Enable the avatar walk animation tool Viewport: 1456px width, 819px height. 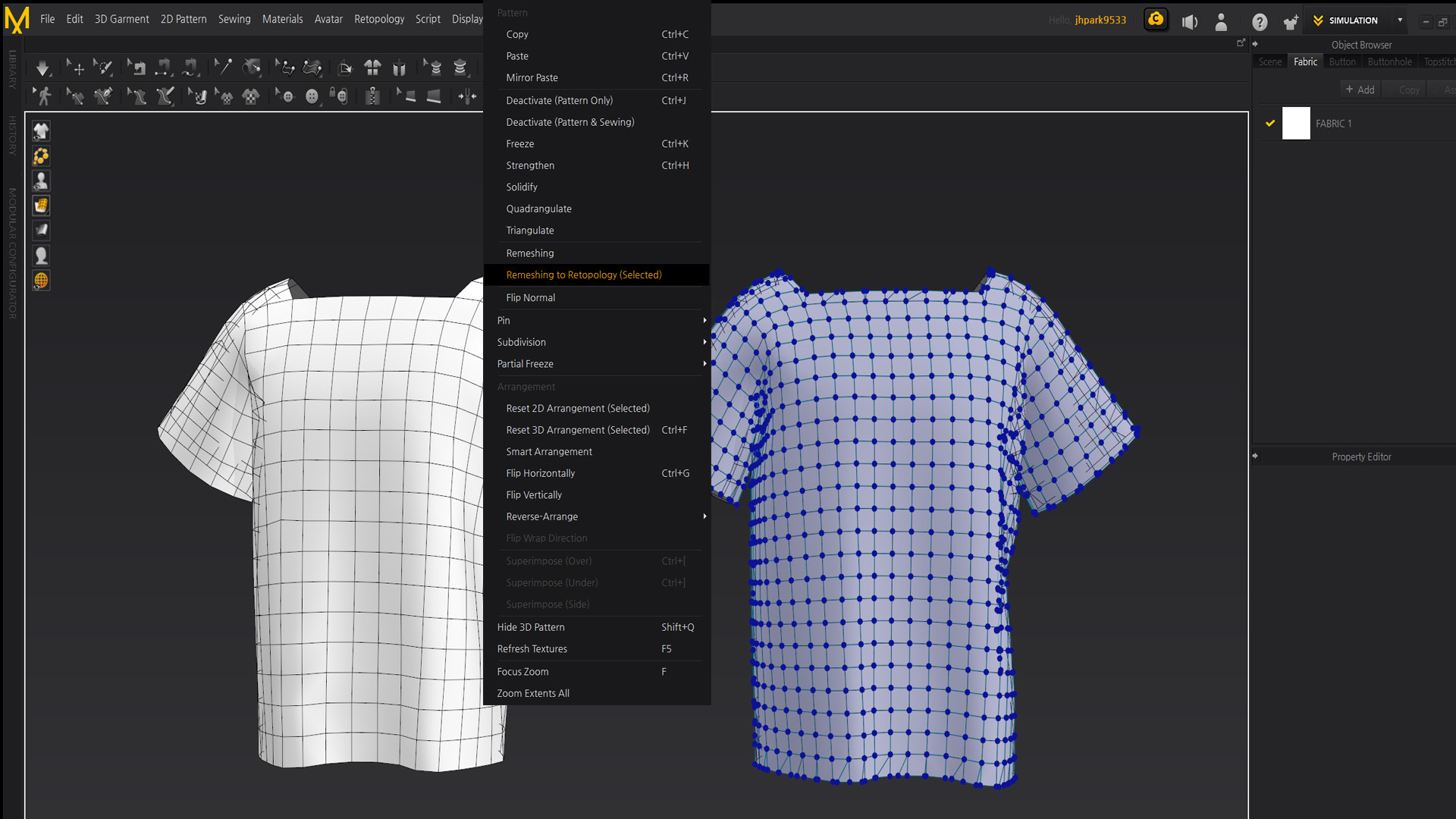[x=43, y=96]
